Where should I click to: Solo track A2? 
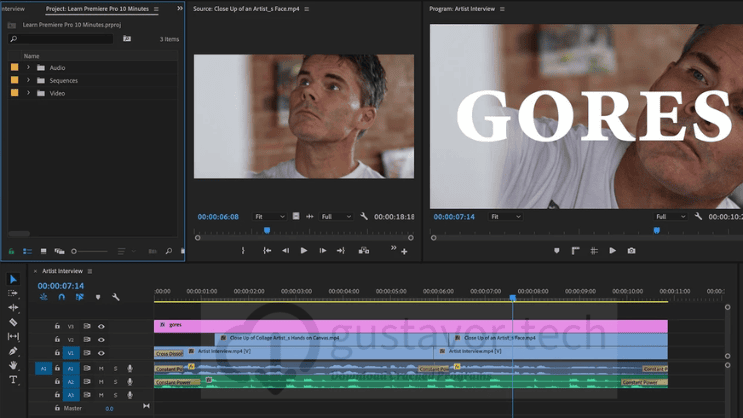point(115,382)
